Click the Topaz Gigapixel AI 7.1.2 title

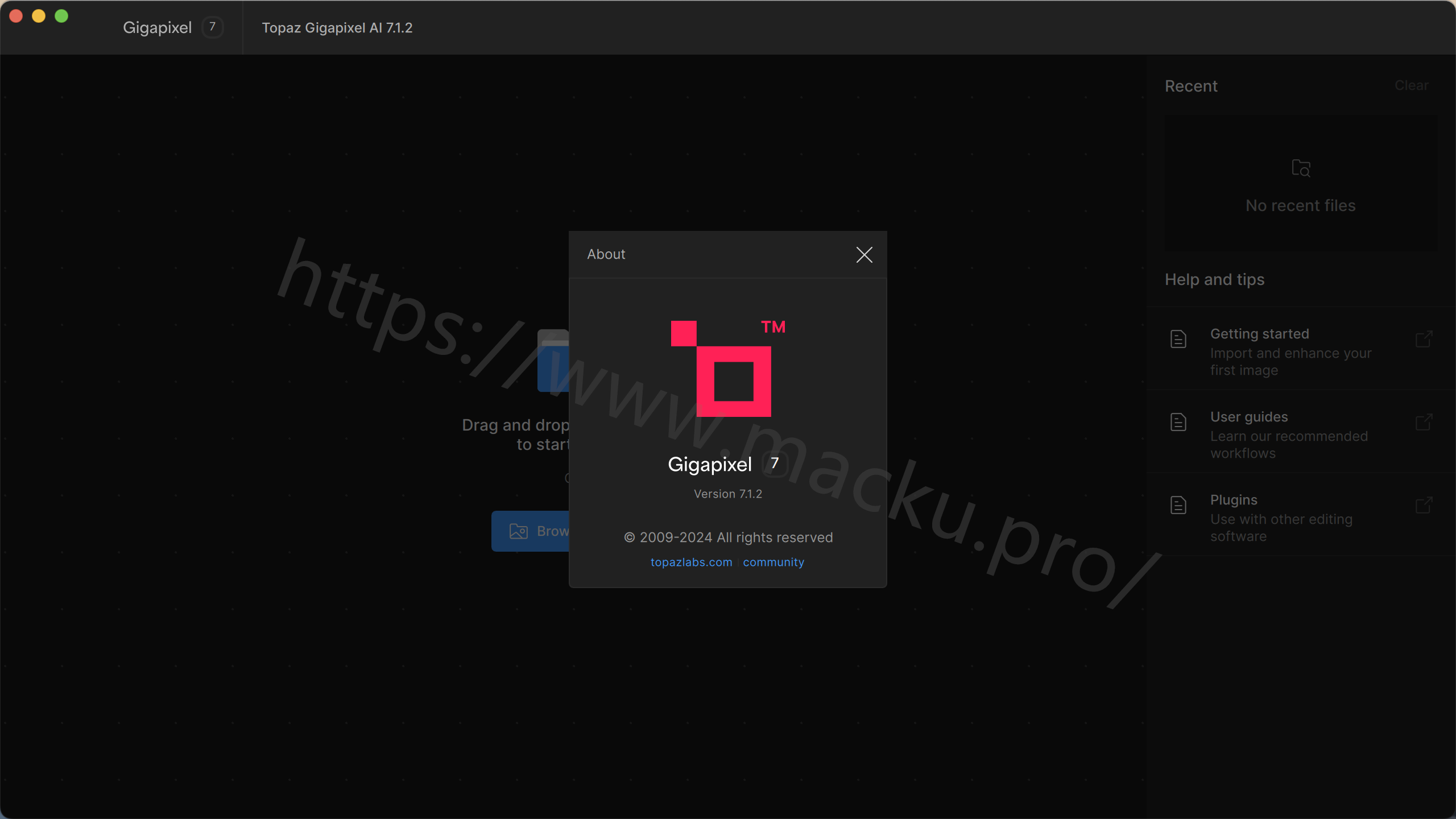pos(337,28)
